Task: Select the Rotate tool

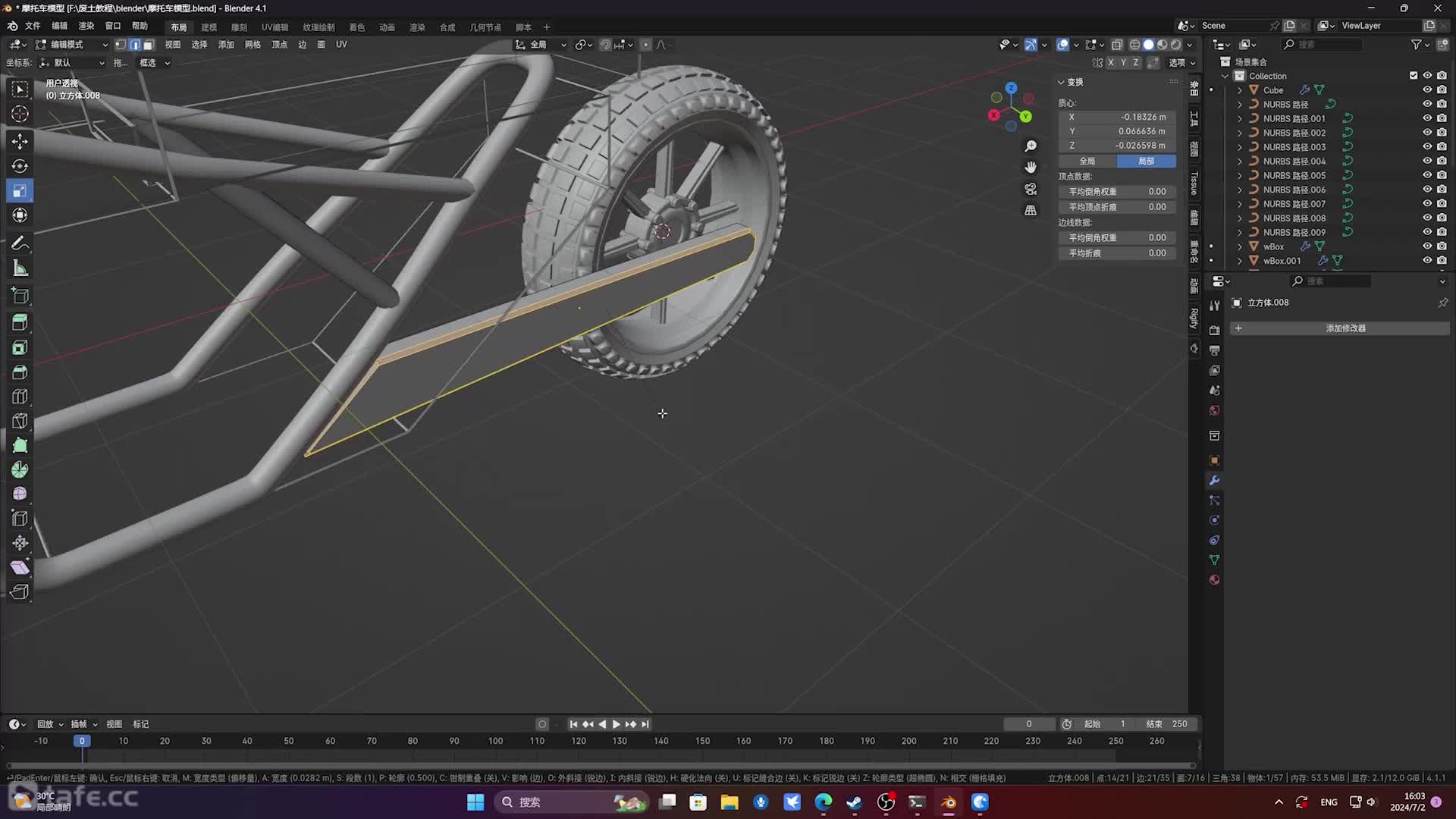Action: pos(20,166)
